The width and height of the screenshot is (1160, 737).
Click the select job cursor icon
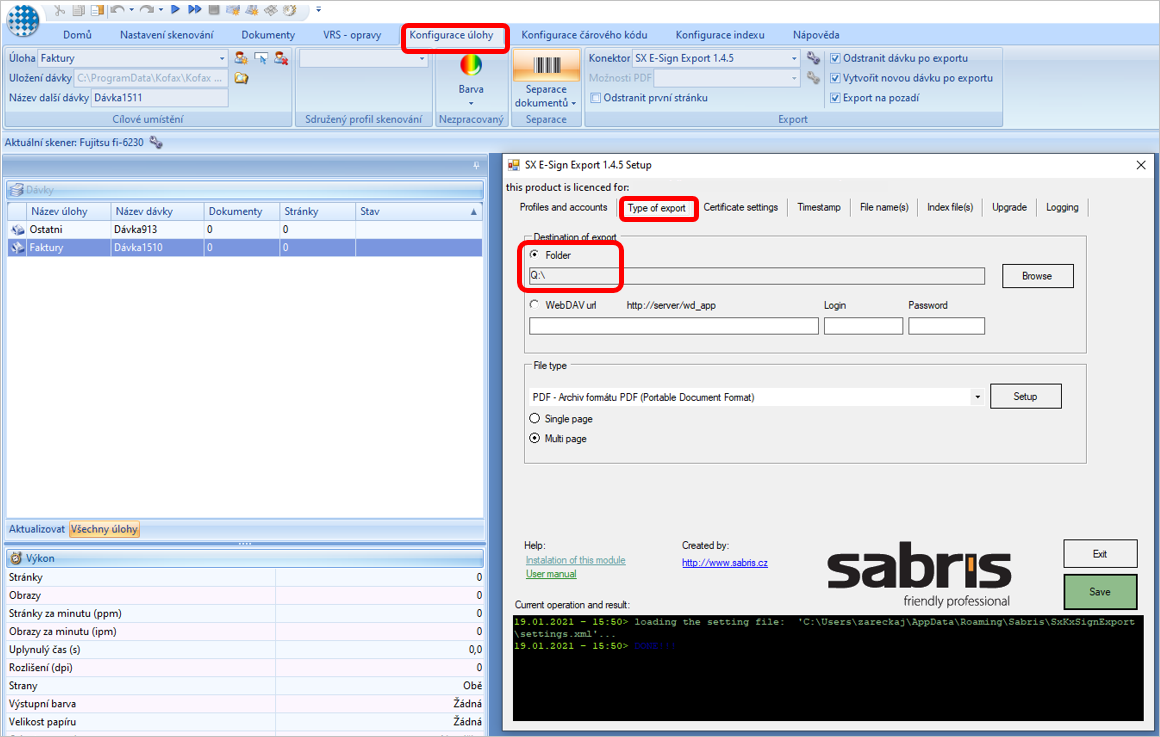click(260, 58)
